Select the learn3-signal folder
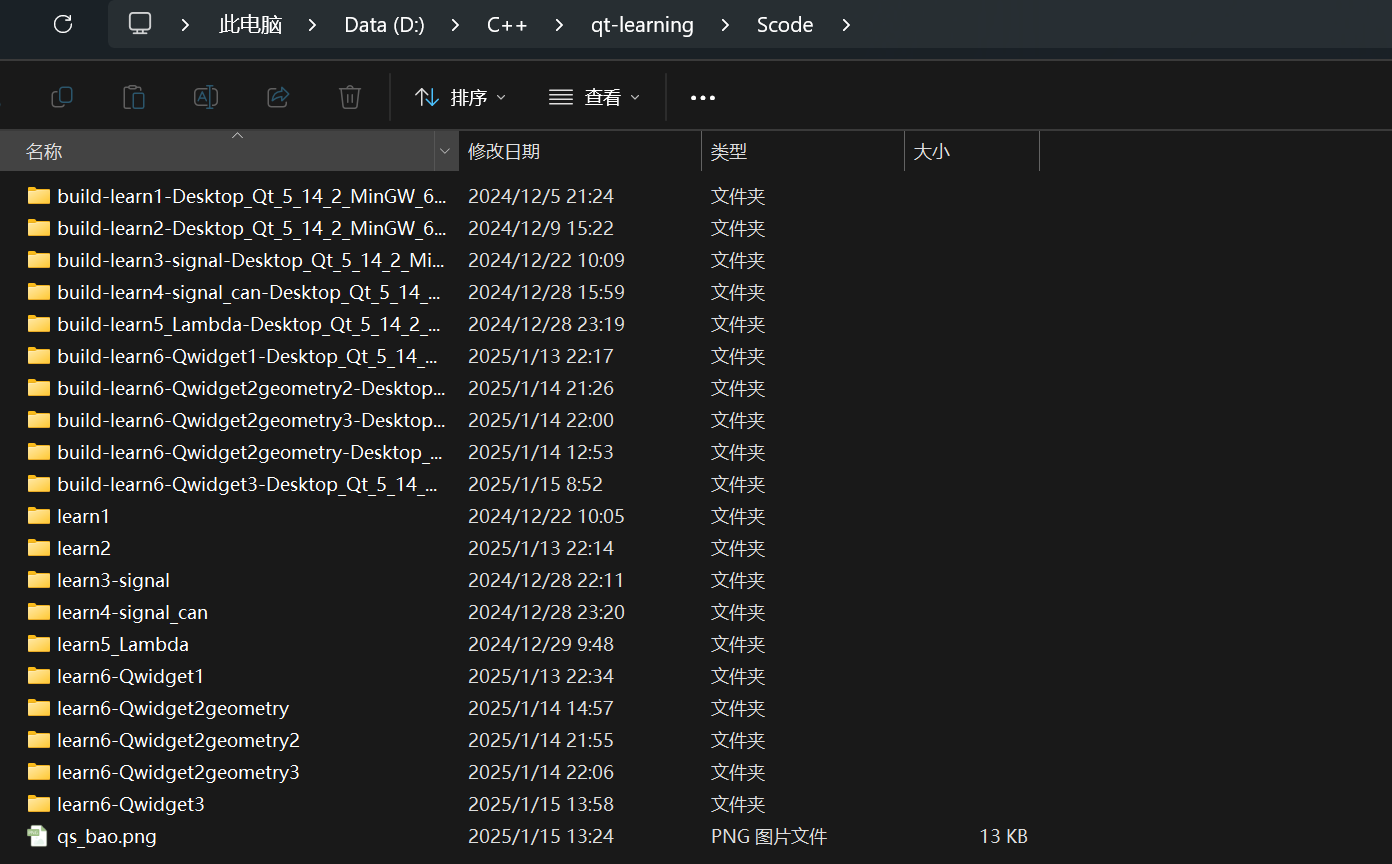 (113, 580)
